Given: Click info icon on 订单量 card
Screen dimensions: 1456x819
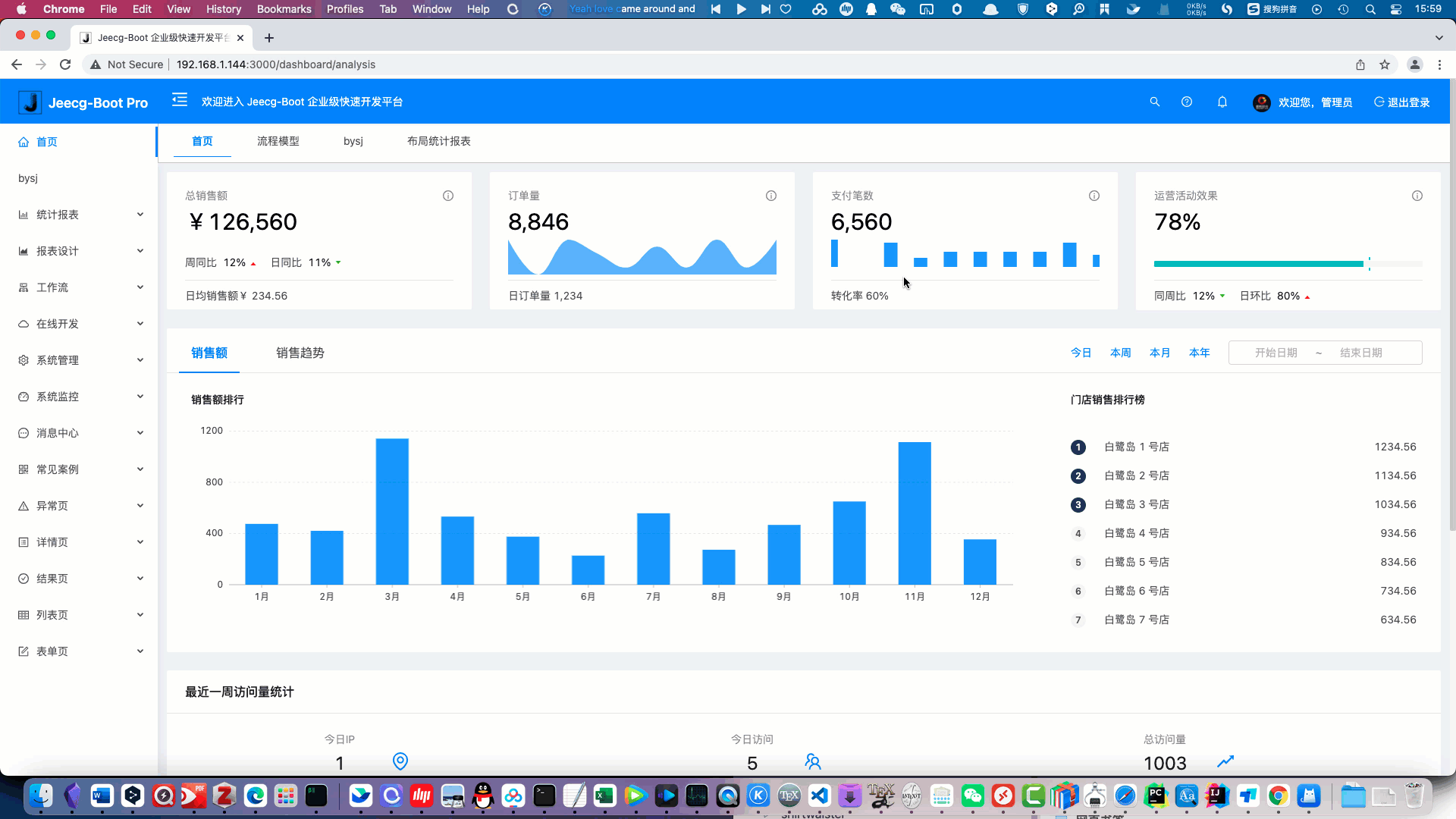Looking at the screenshot, I should tap(771, 196).
